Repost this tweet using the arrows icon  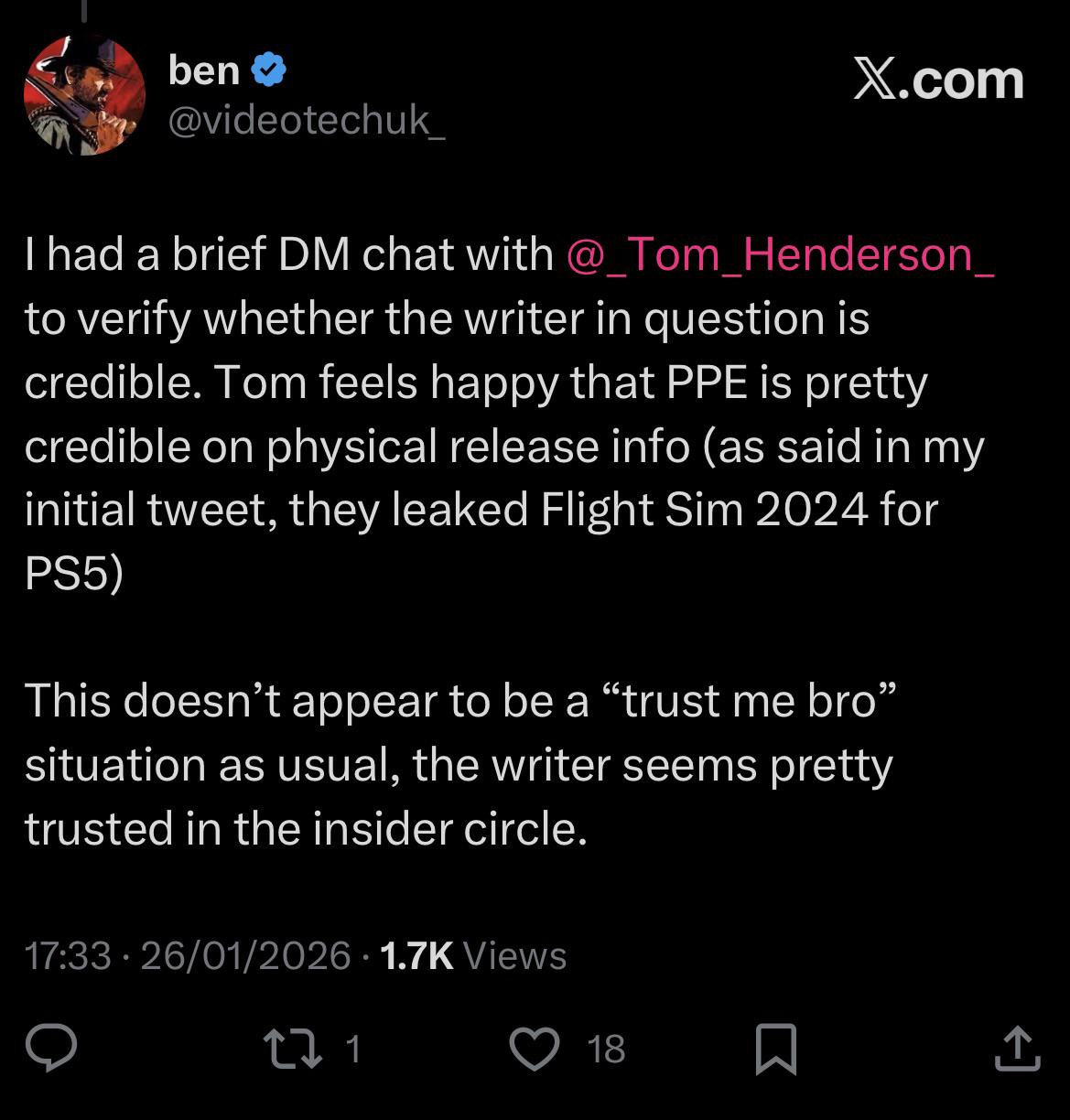(x=292, y=1049)
